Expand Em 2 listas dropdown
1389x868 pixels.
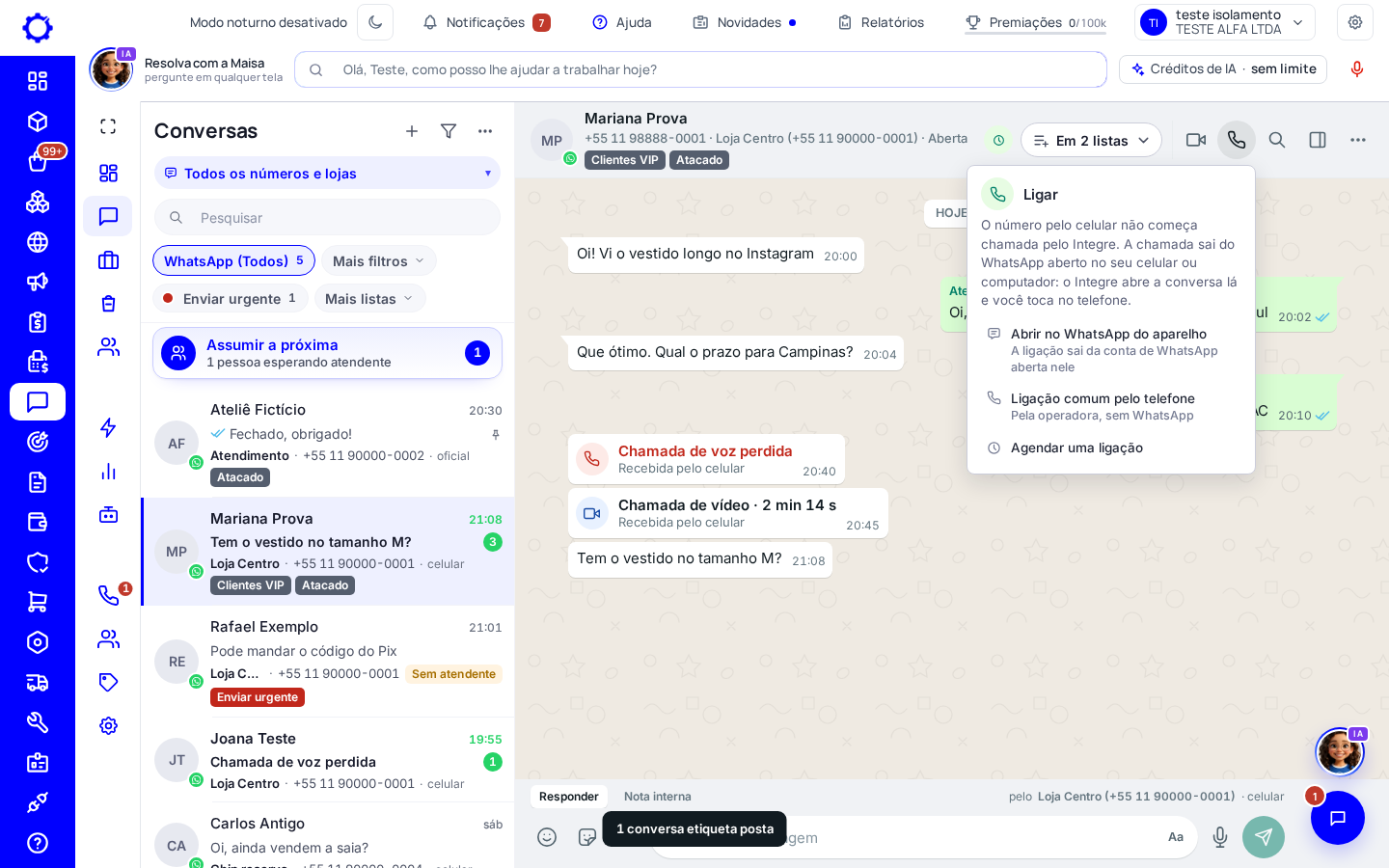pyautogui.click(x=1091, y=140)
